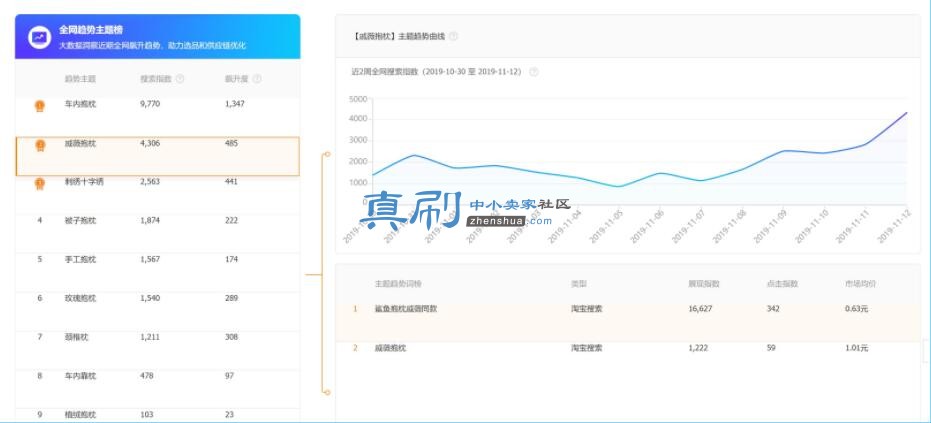931x423 pixels.
Task: Click the search index value 1,567
Action: point(150,260)
